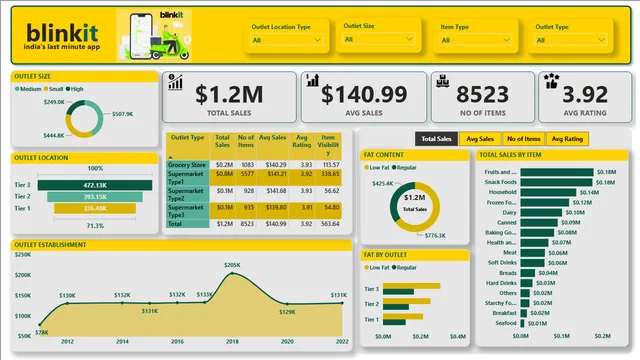Select the Meat bar
The width and height of the screenshot is (640, 360).
[533, 253]
